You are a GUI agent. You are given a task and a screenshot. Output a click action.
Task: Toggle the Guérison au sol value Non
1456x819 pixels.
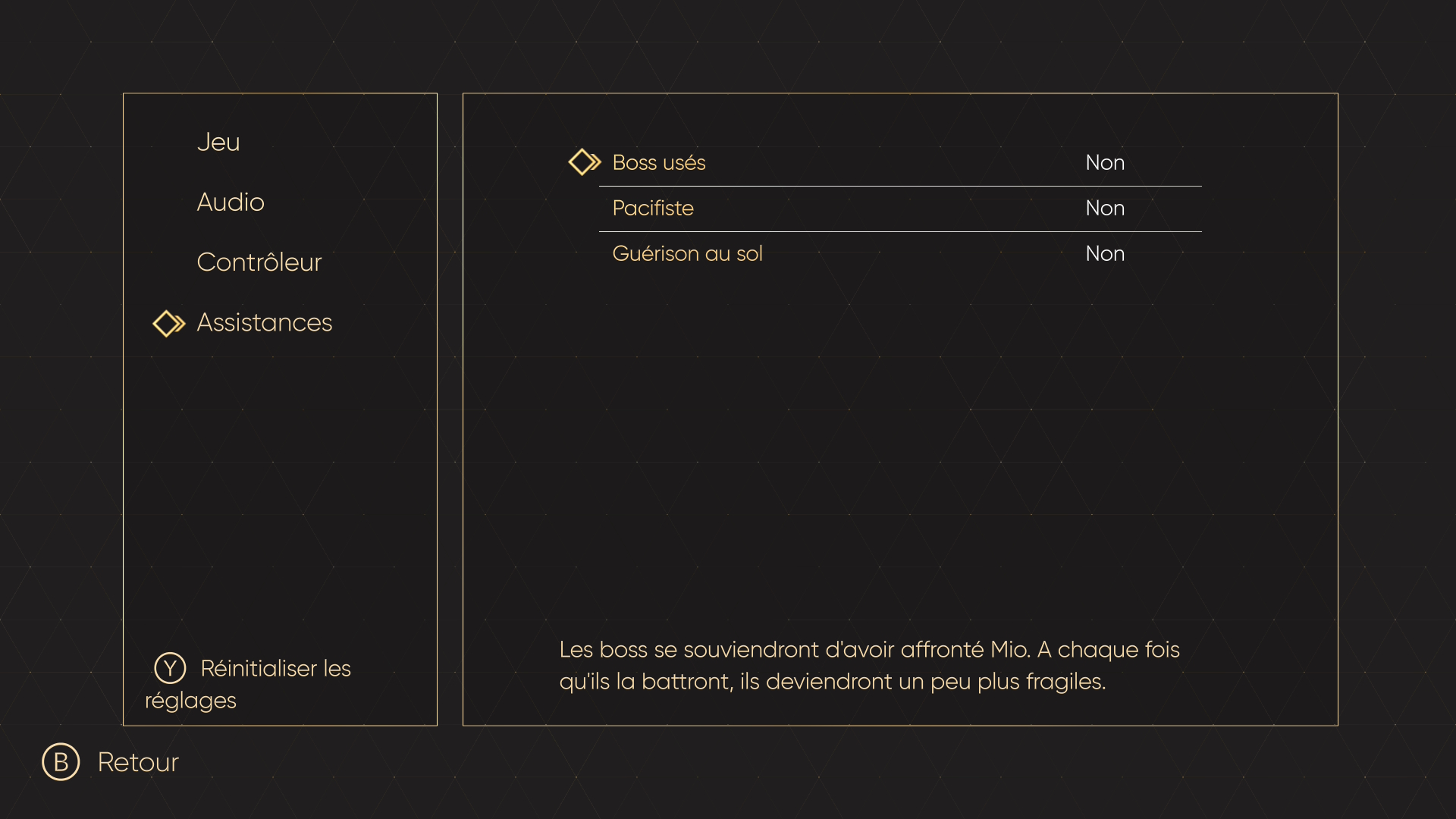(1104, 254)
